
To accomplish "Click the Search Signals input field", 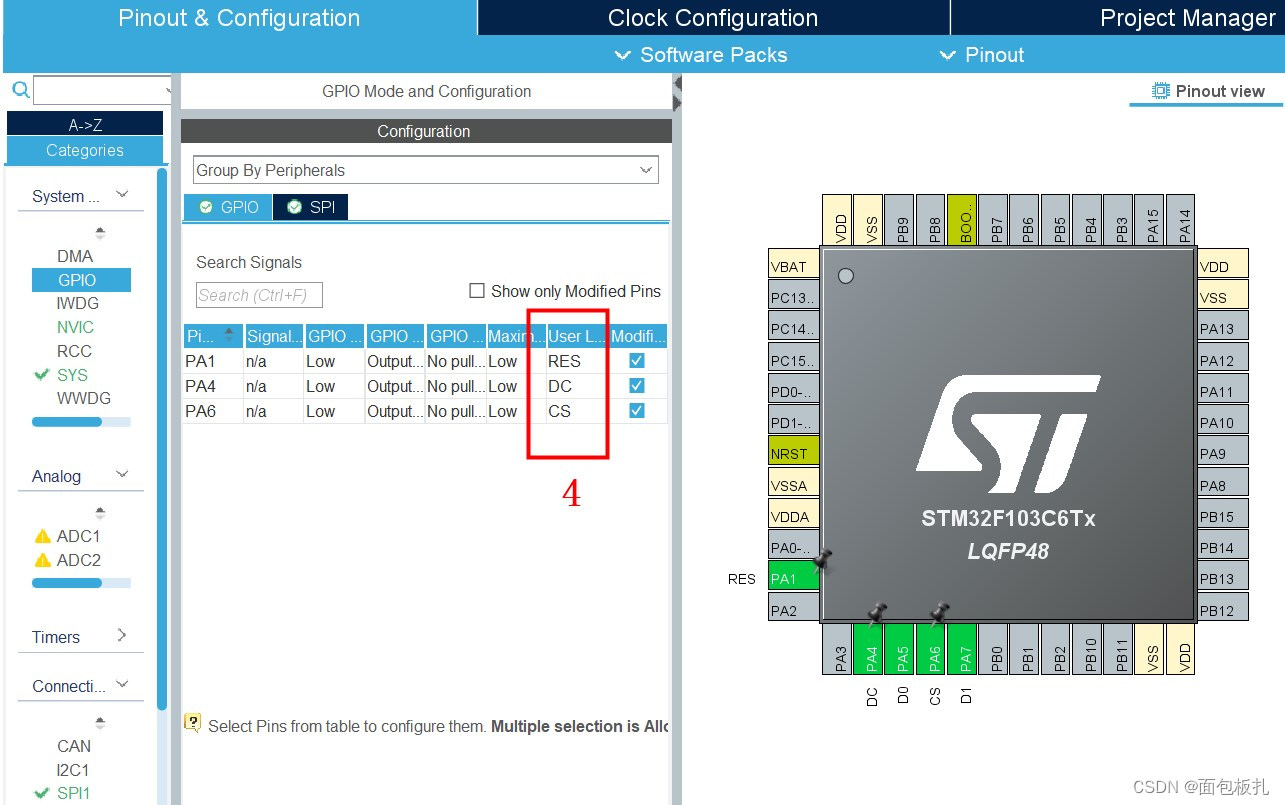I will coord(259,295).
